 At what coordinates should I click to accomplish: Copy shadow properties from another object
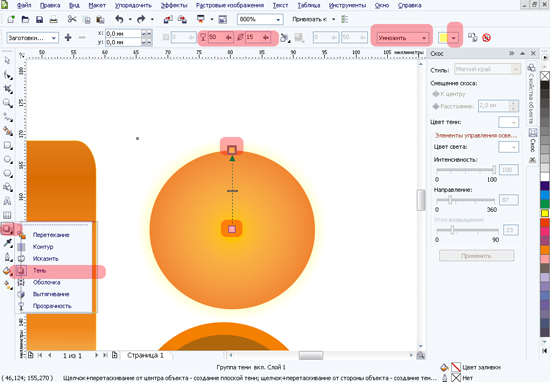pyautogui.click(x=472, y=38)
